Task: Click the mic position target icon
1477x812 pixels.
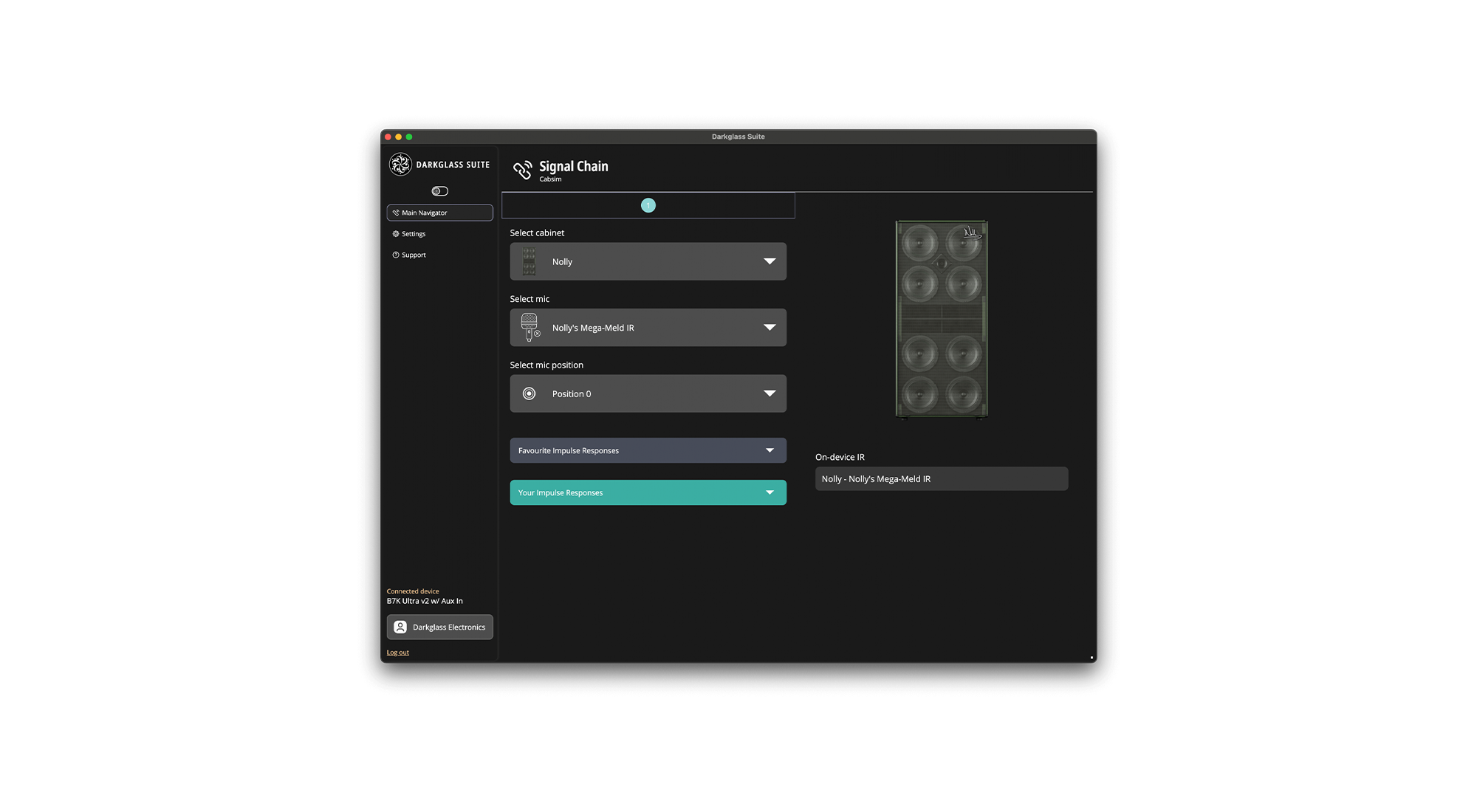Action: pyautogui.click(x=529, y=393)
